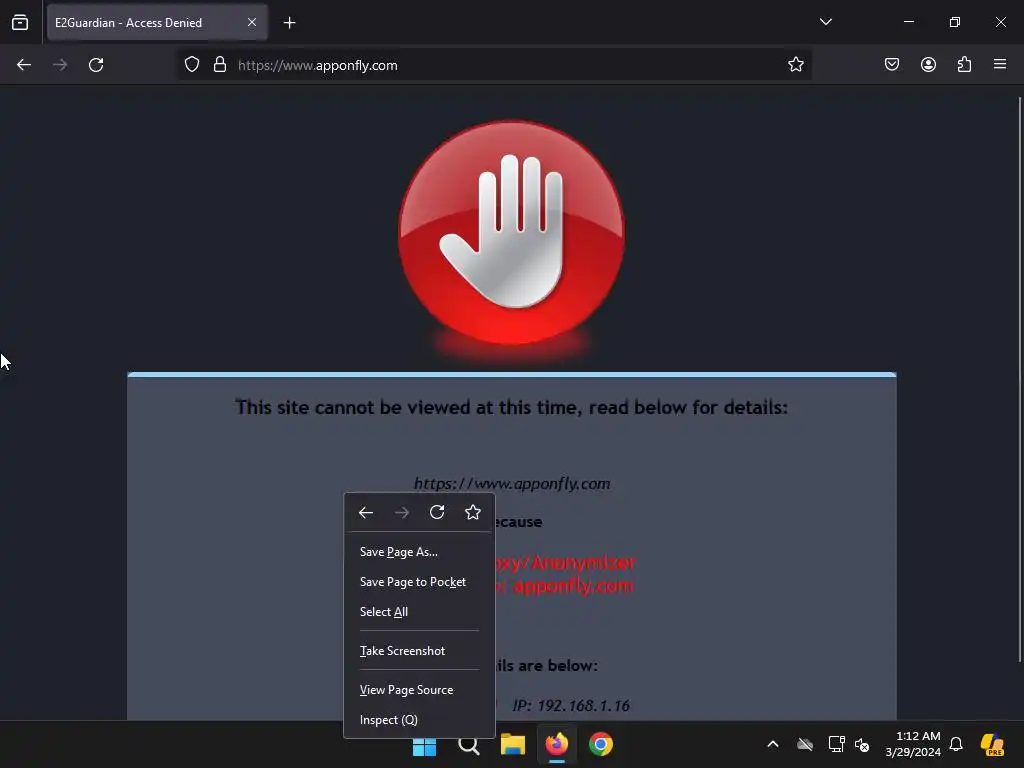Save to Pocket from toolbar icon
The height and width of the screenshot is (768, 1024).
[891, 64]
